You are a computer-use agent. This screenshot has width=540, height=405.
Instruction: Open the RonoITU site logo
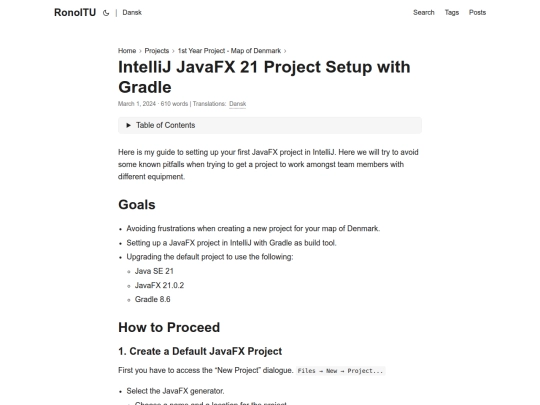[x=75, y=12]
